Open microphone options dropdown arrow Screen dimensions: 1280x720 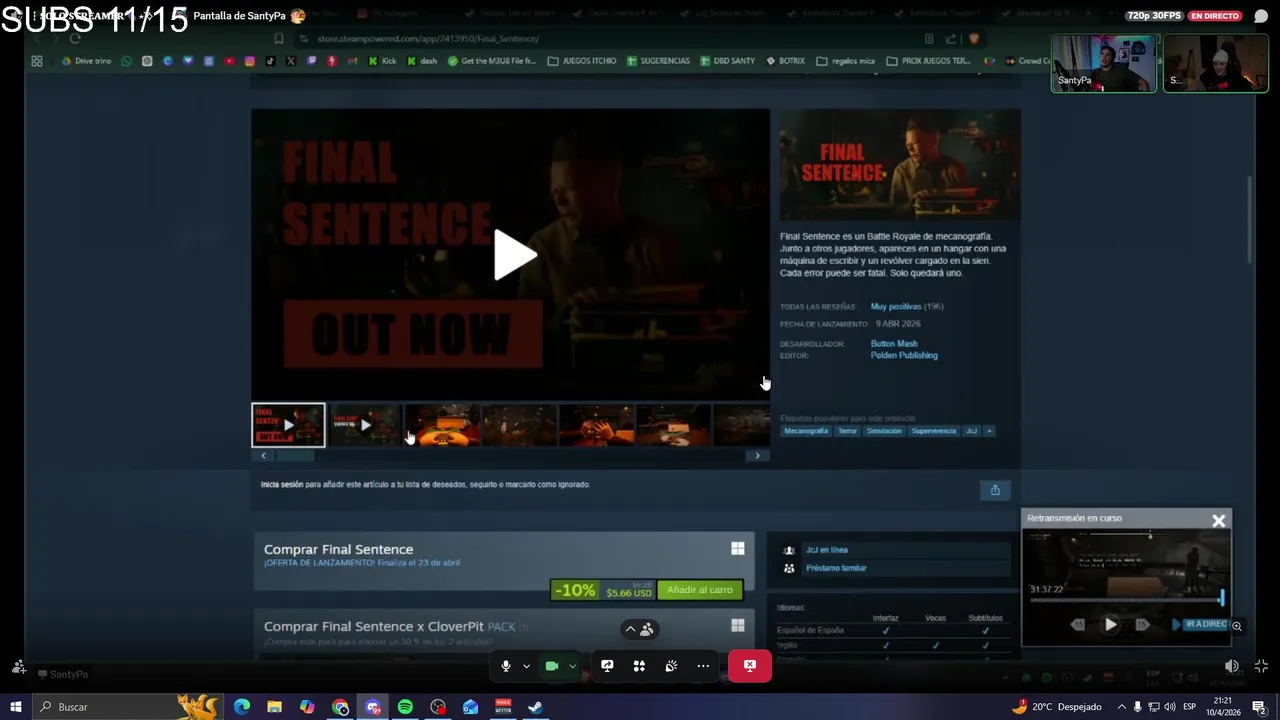pyautogui.click(x=526, y=666)
